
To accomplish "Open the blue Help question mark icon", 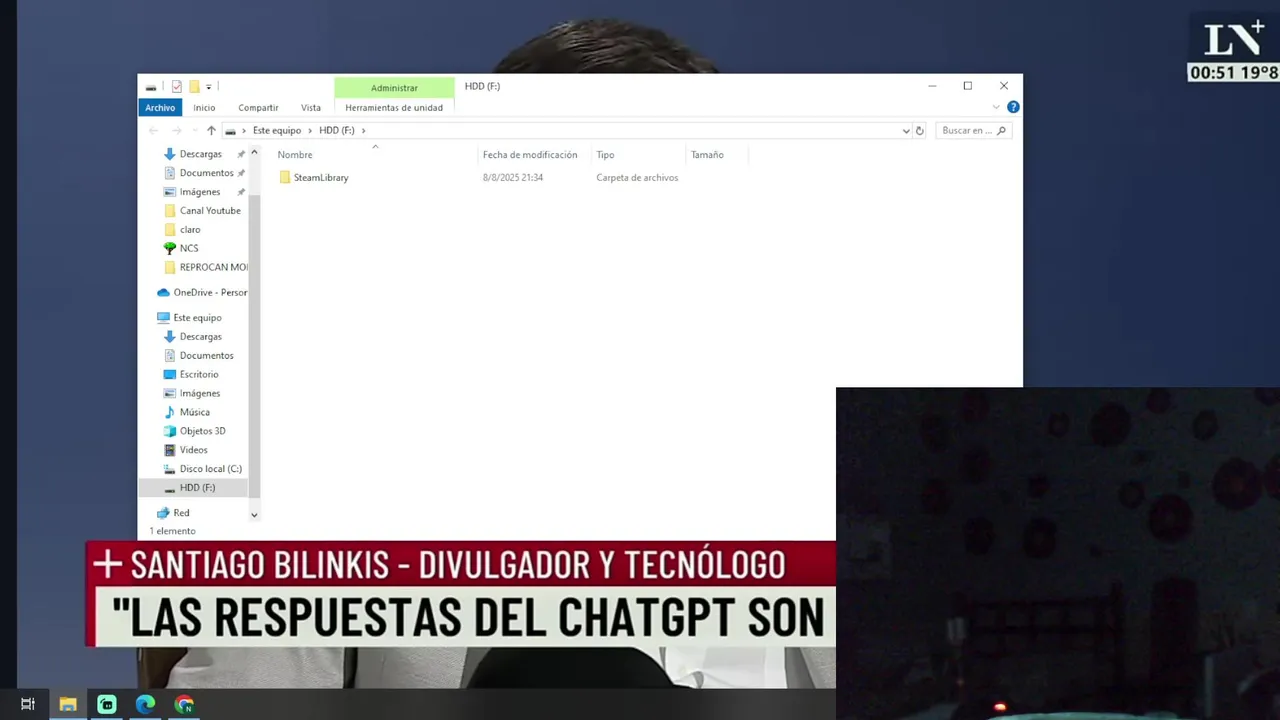I will [x=1013, y=107].
